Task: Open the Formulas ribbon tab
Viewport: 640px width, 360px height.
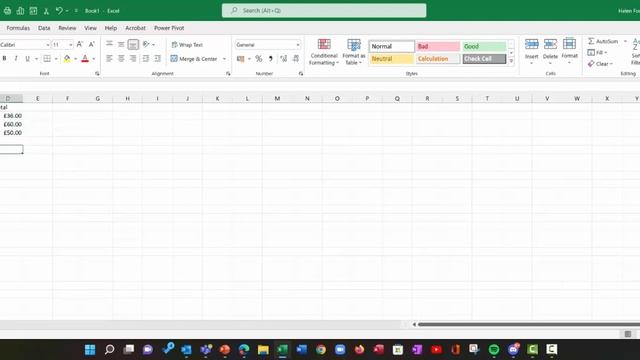Action: pyautogui.click(x=18, y=28)
